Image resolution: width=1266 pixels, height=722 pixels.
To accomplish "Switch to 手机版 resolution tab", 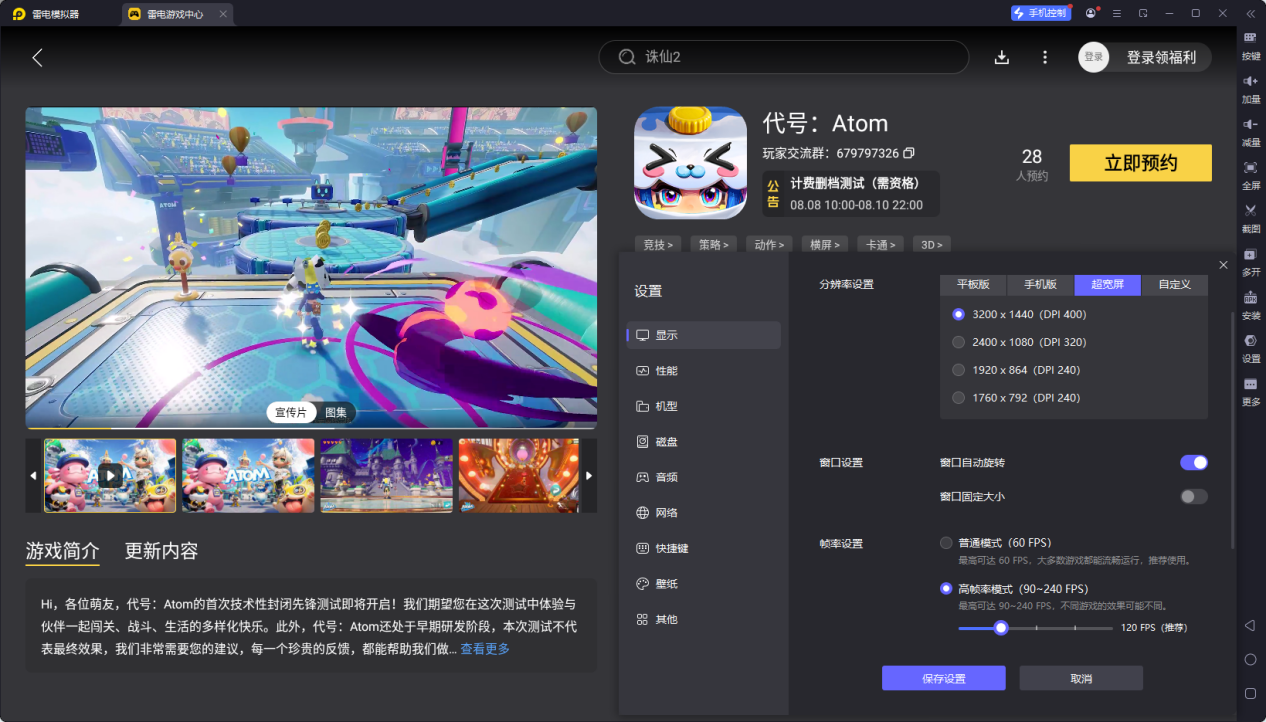I will pos(1040,285).
